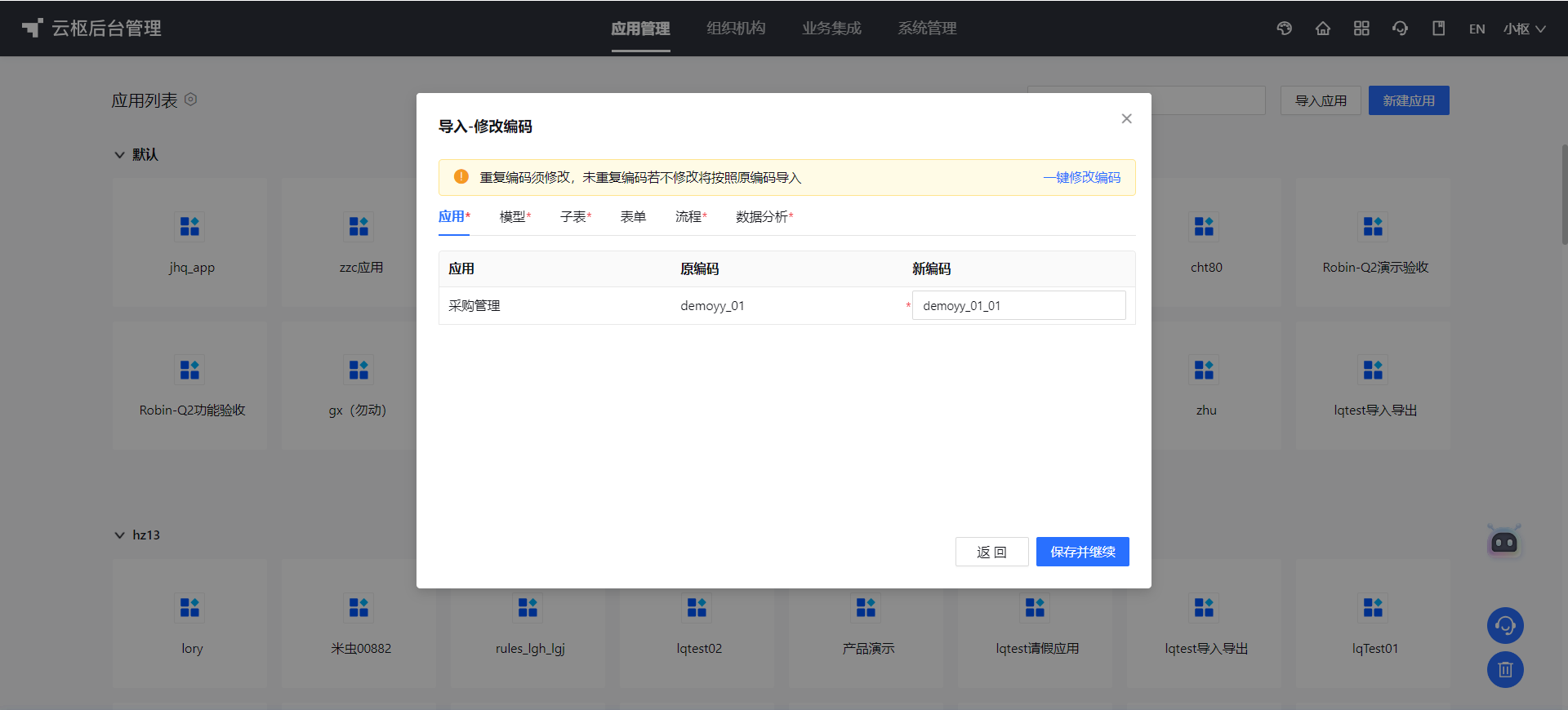Screen dimensions: 1568x710
Task: Switch to the 模型 tab
Action: (x=515, y=216)
